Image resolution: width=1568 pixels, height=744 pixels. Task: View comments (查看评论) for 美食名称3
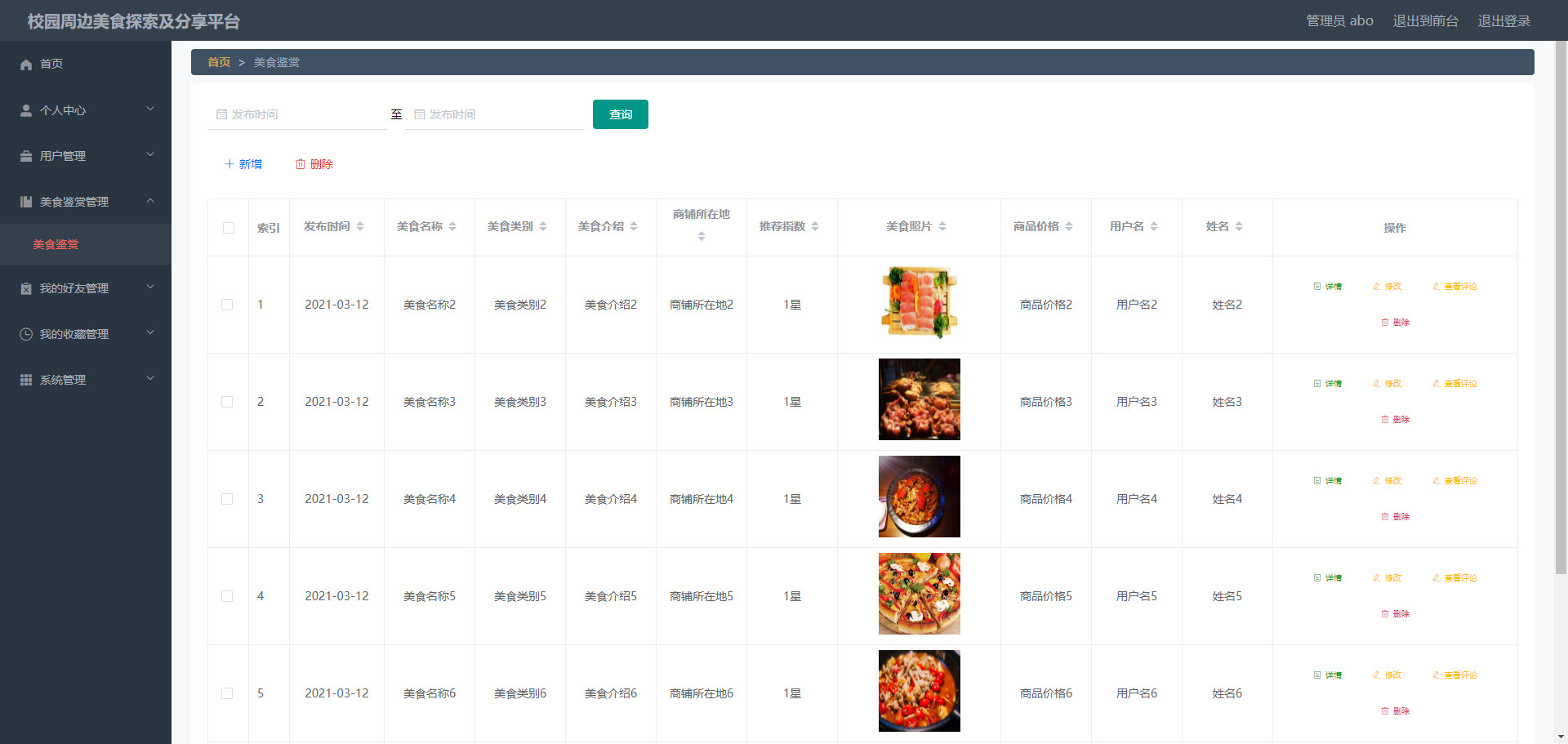tap(1454, 384)
